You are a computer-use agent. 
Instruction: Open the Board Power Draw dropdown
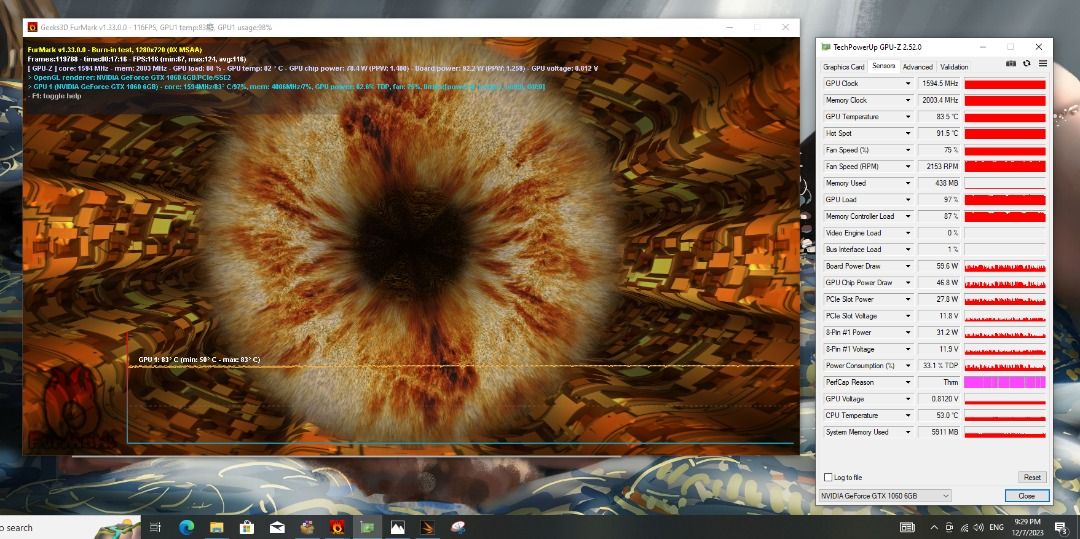[x=908, y=266]
